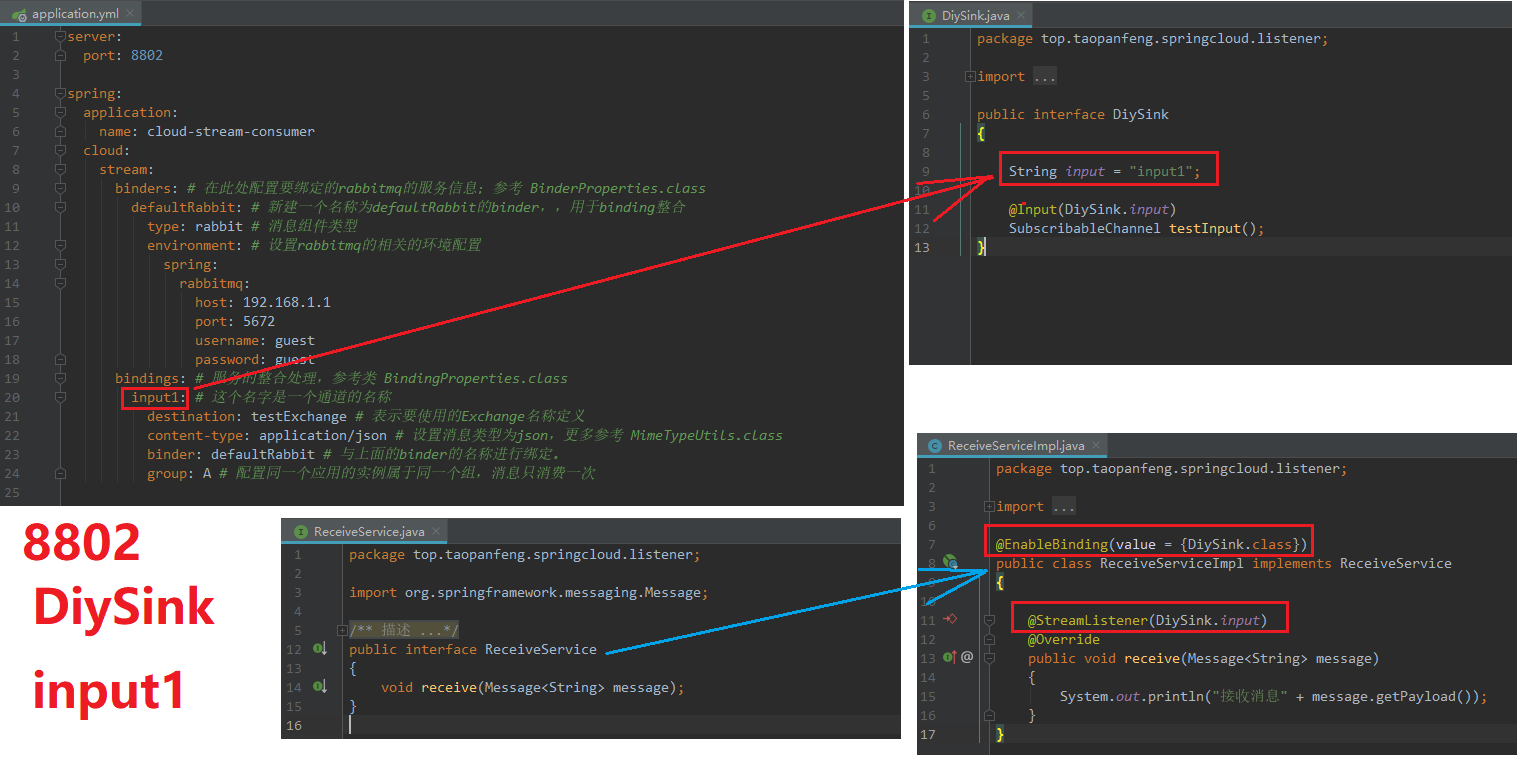The width and height of the screenshot is (1536, 766).
Task: Expand folded imports in ReceiveServiceImpl.java
Action: click(x=989, y=507)
